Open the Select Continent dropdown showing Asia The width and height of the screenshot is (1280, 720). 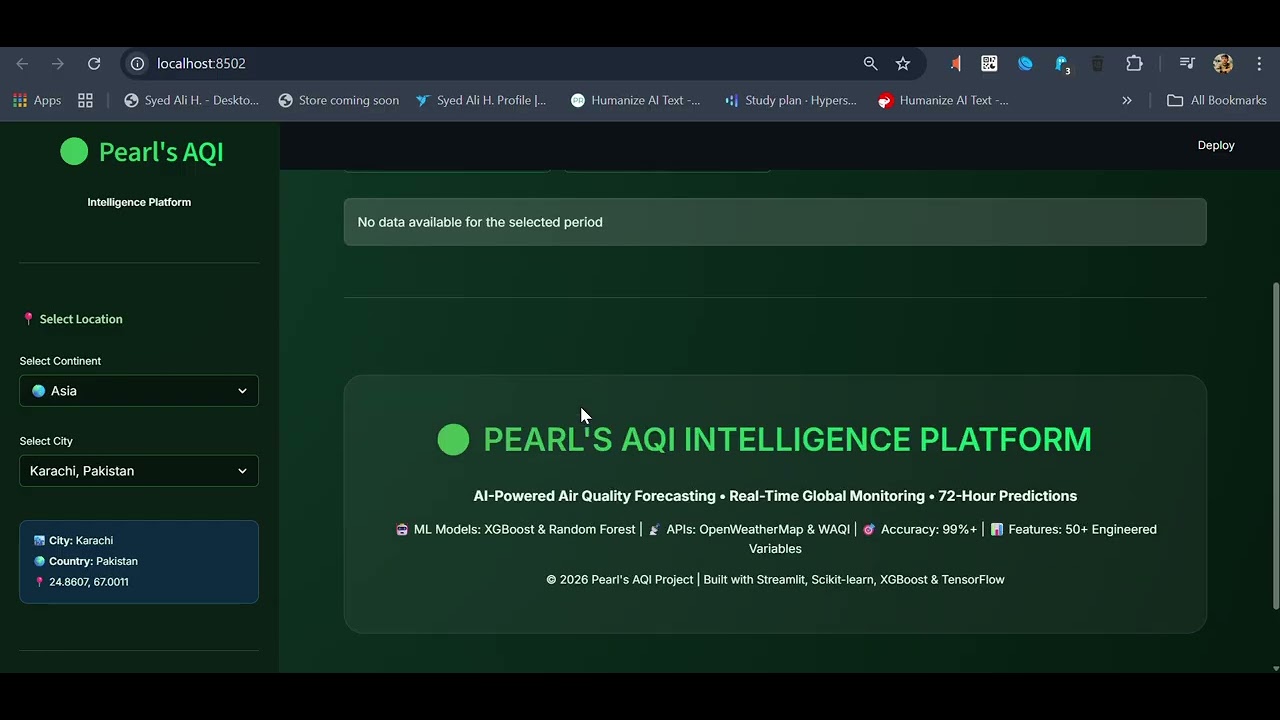139,391
